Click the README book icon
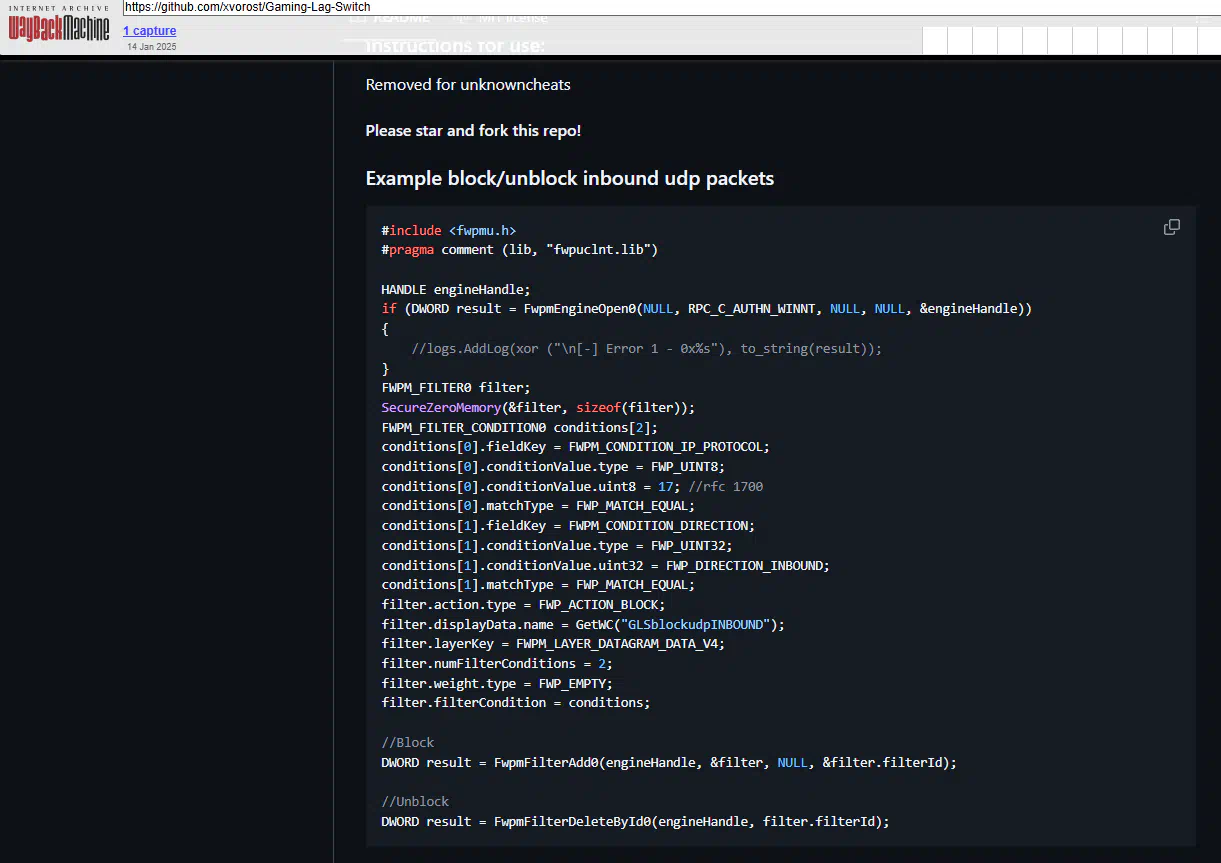Screen dimensions: 1221x863 point(356,18)
